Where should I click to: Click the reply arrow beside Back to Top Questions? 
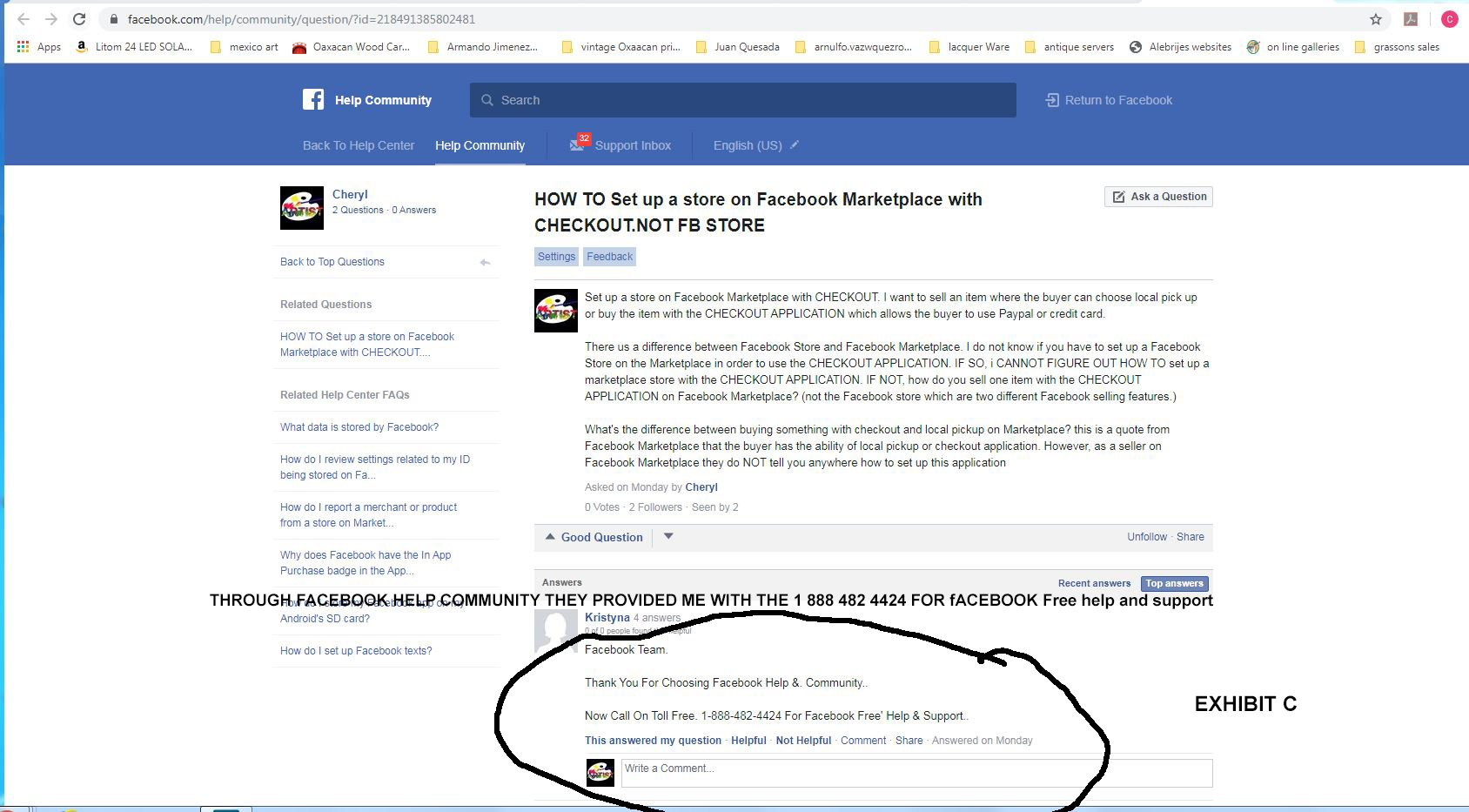pos(485,262)
